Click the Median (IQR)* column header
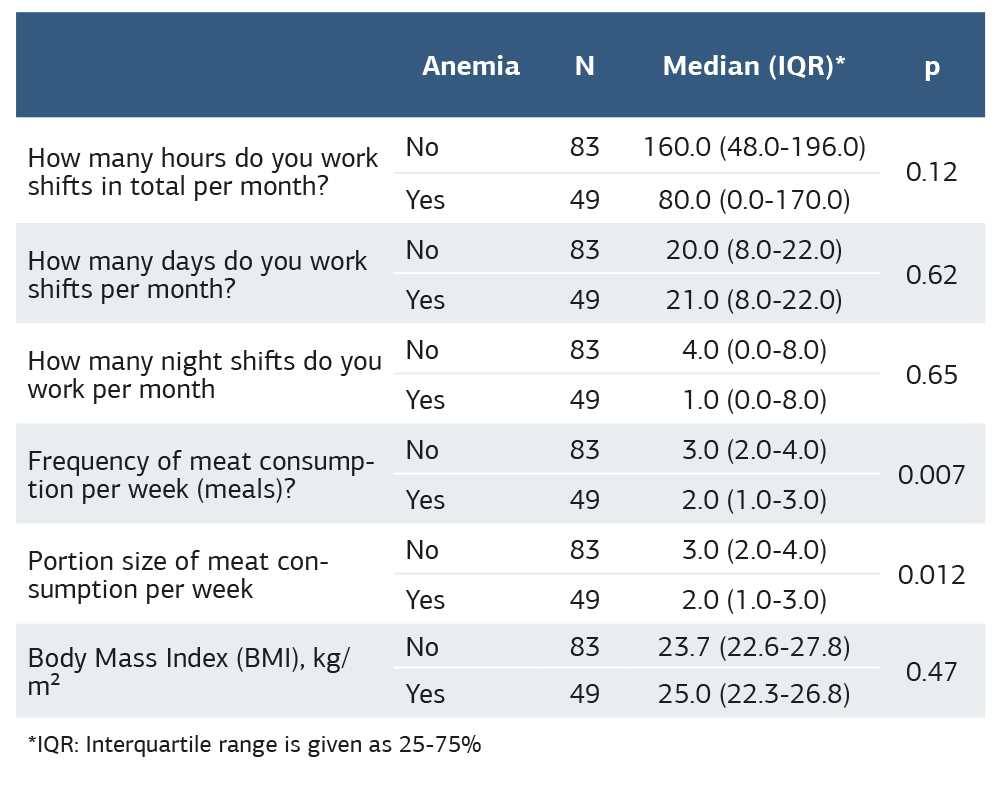1000x787 pixels. click(x=754, y=66)
